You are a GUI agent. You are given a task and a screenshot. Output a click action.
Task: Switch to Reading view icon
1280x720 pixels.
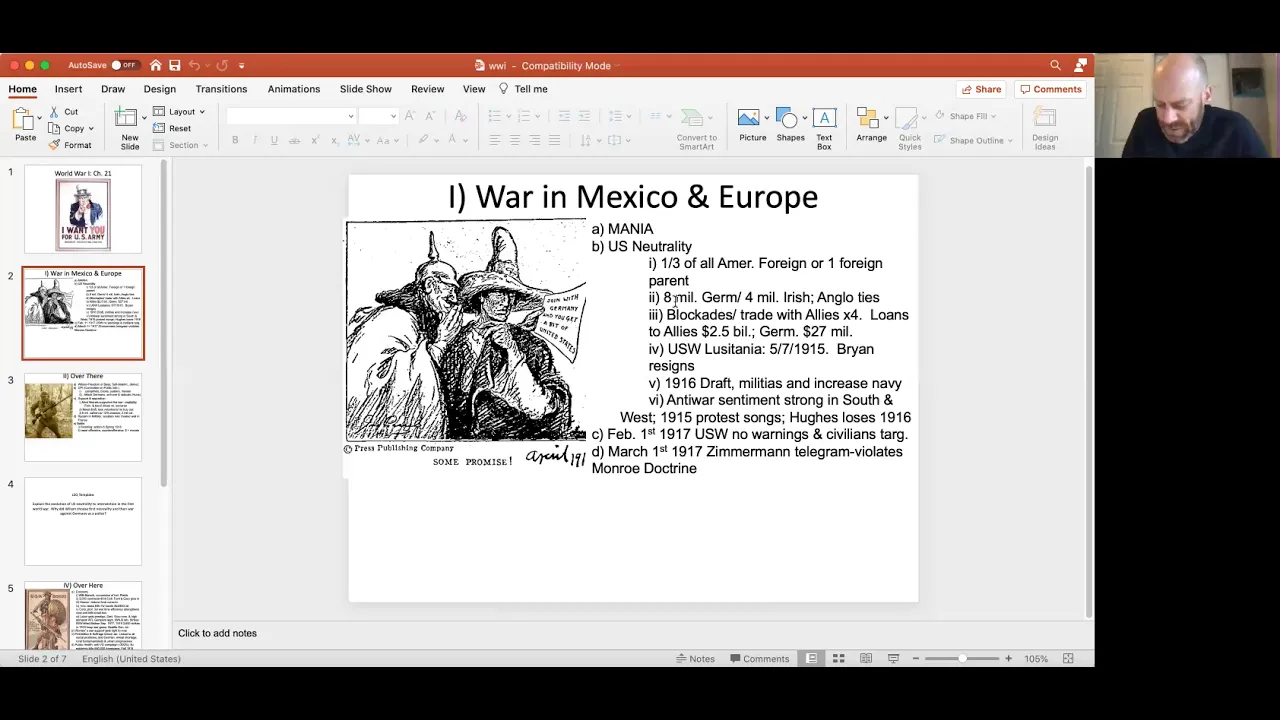pyautogui.click(x=866, y=658)
